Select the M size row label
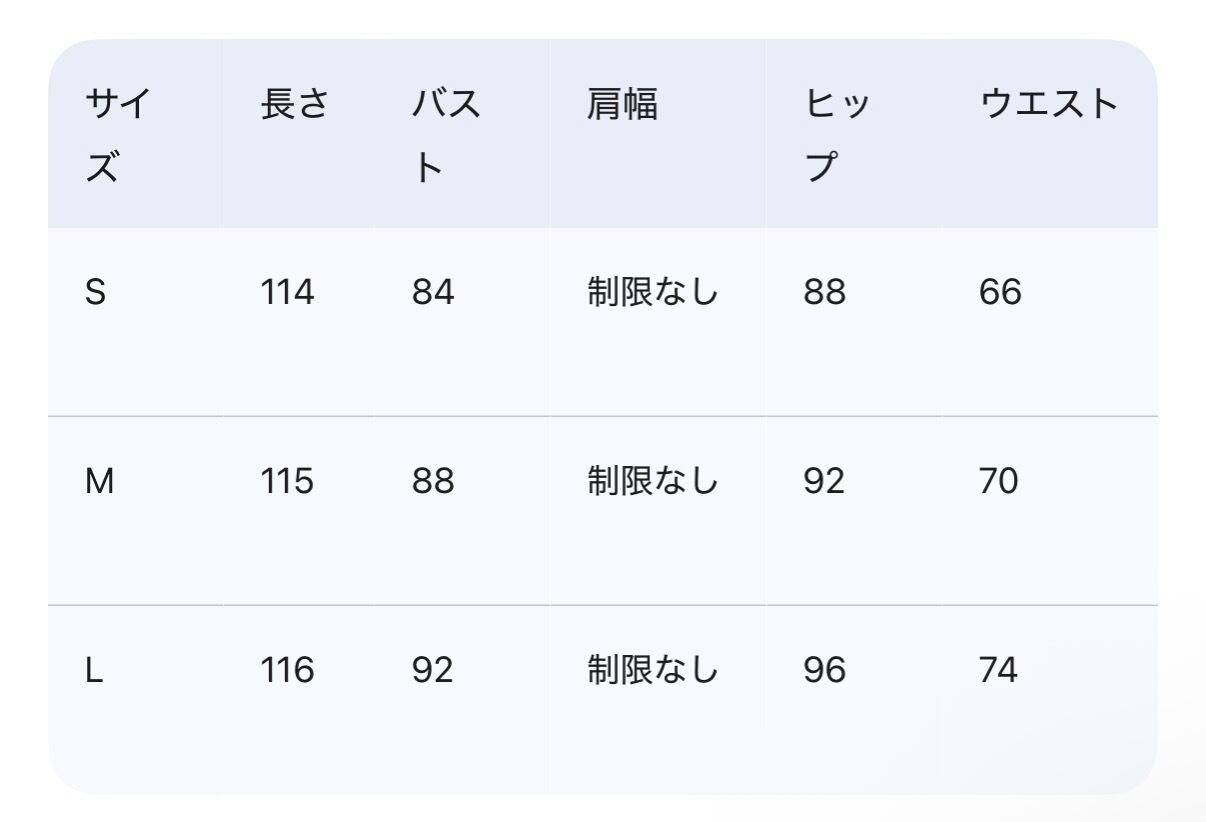1206x822 pixels. point(100,481)
